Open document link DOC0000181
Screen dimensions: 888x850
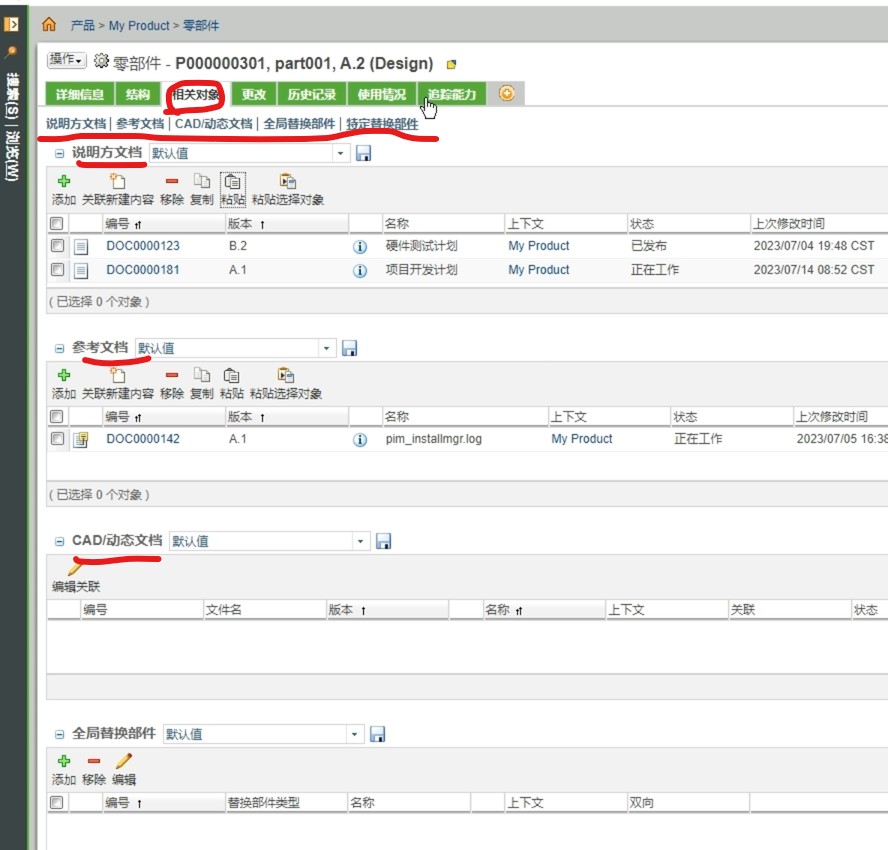point(143,270)
